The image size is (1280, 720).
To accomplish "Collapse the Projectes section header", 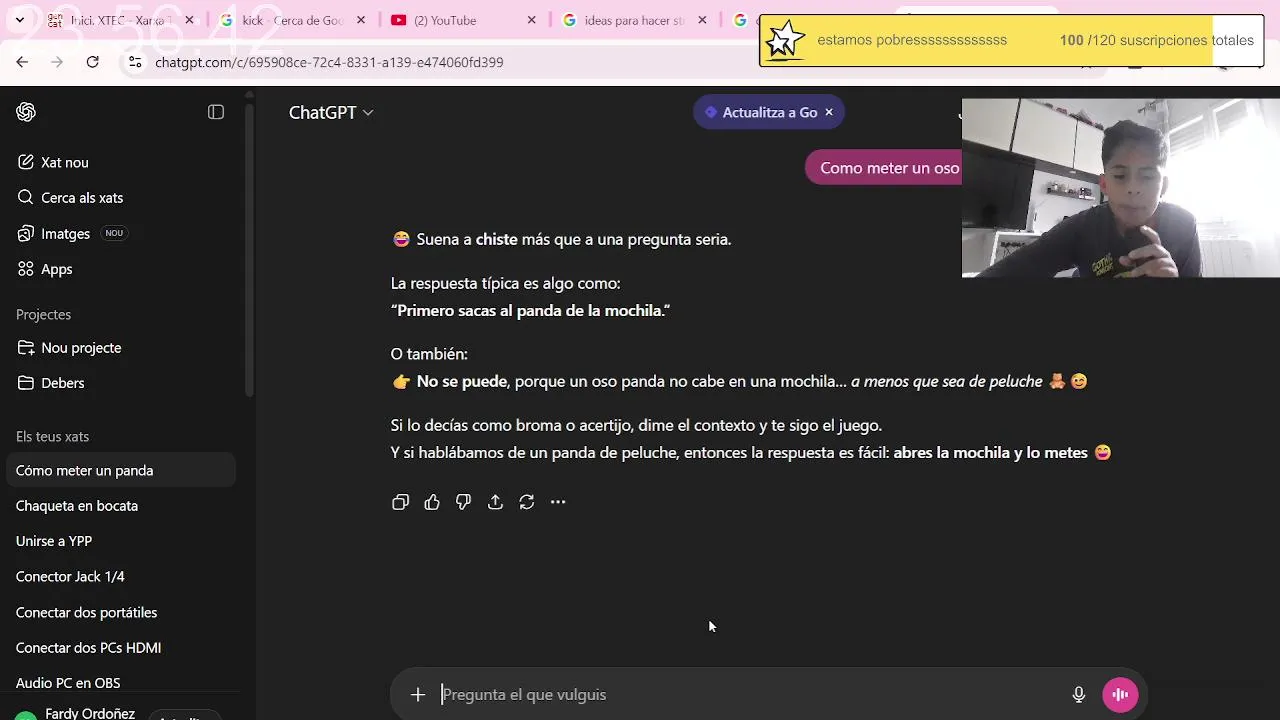I will [x=43, y=314].
